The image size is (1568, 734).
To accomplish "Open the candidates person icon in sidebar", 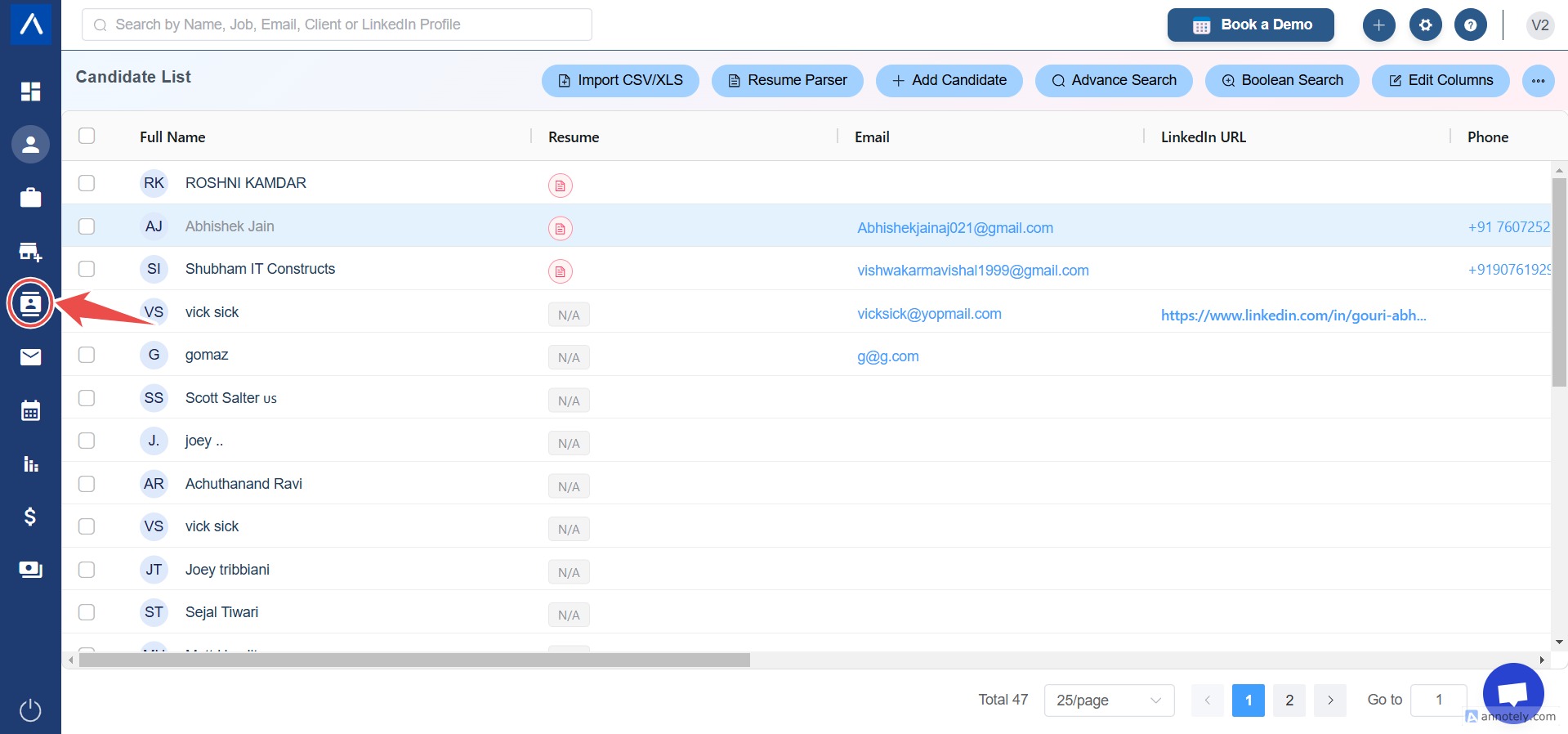I will [30, 145].
